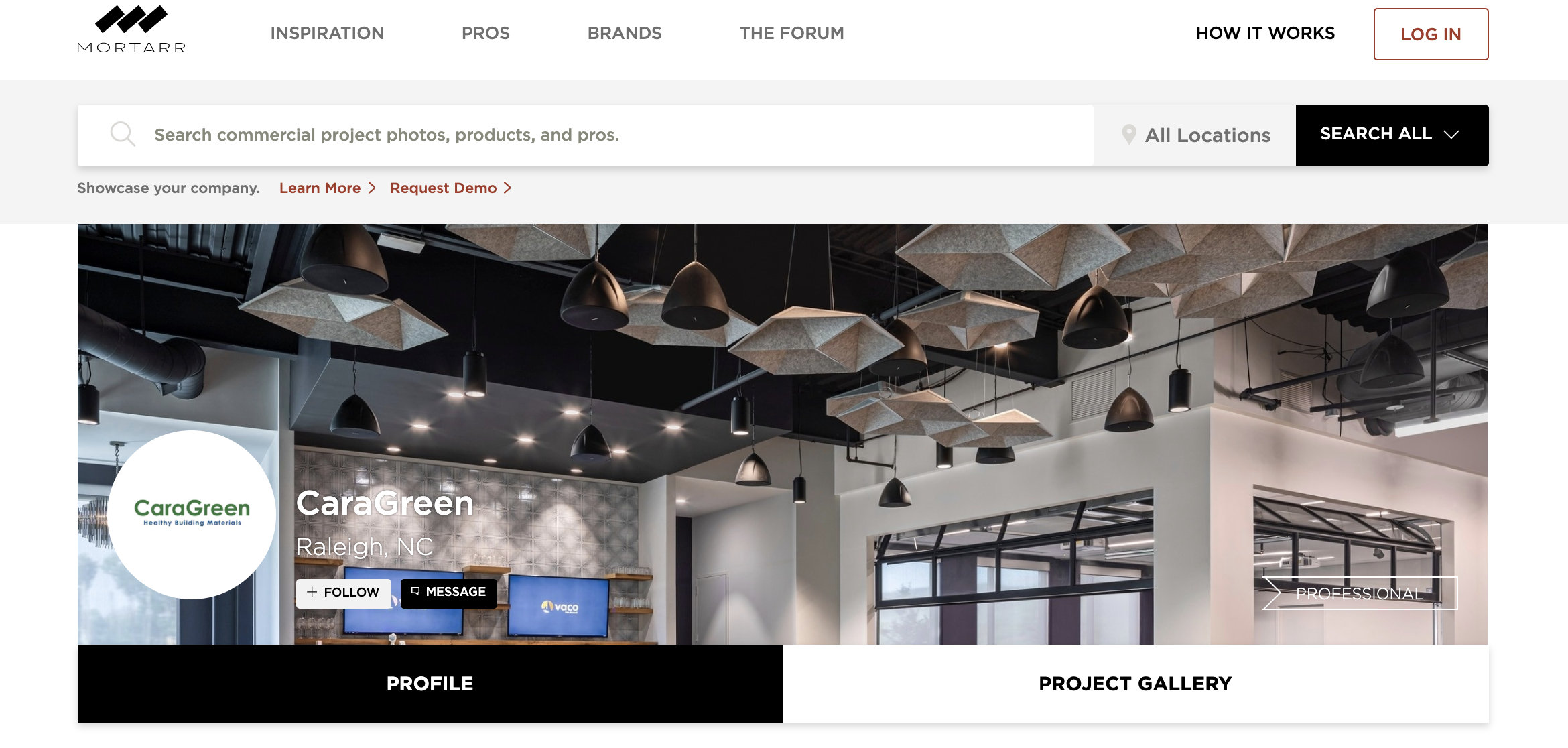
Task: Switch to the Project Gallery tab
Action: tap(1135, 684)
